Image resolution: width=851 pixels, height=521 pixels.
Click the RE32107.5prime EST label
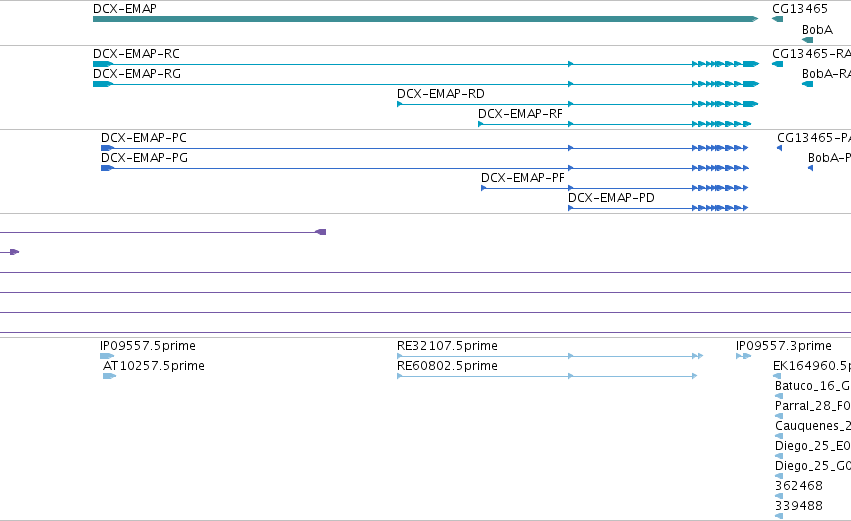coord(447,346)
